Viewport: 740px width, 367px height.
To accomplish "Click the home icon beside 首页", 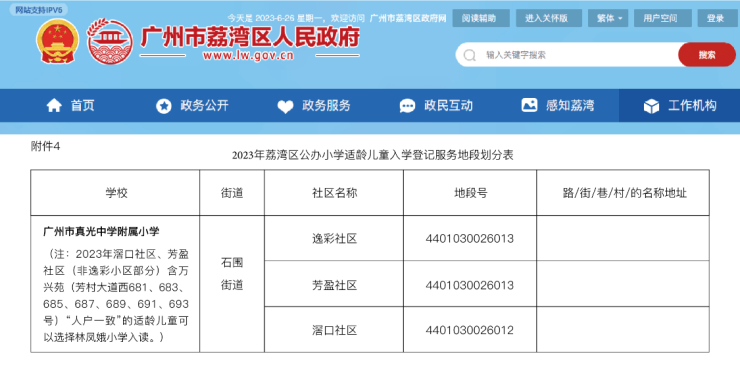I will (54, 105).
